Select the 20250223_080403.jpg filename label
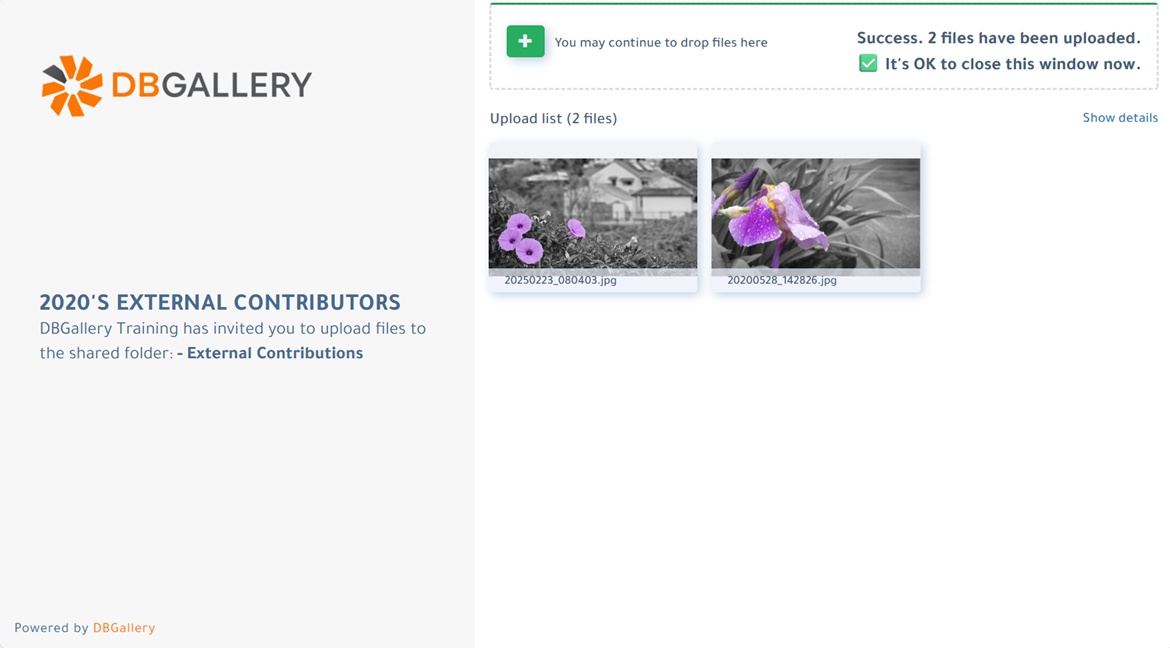The height and width of the screenshot is (648, 1170). (x=560, y=281)
